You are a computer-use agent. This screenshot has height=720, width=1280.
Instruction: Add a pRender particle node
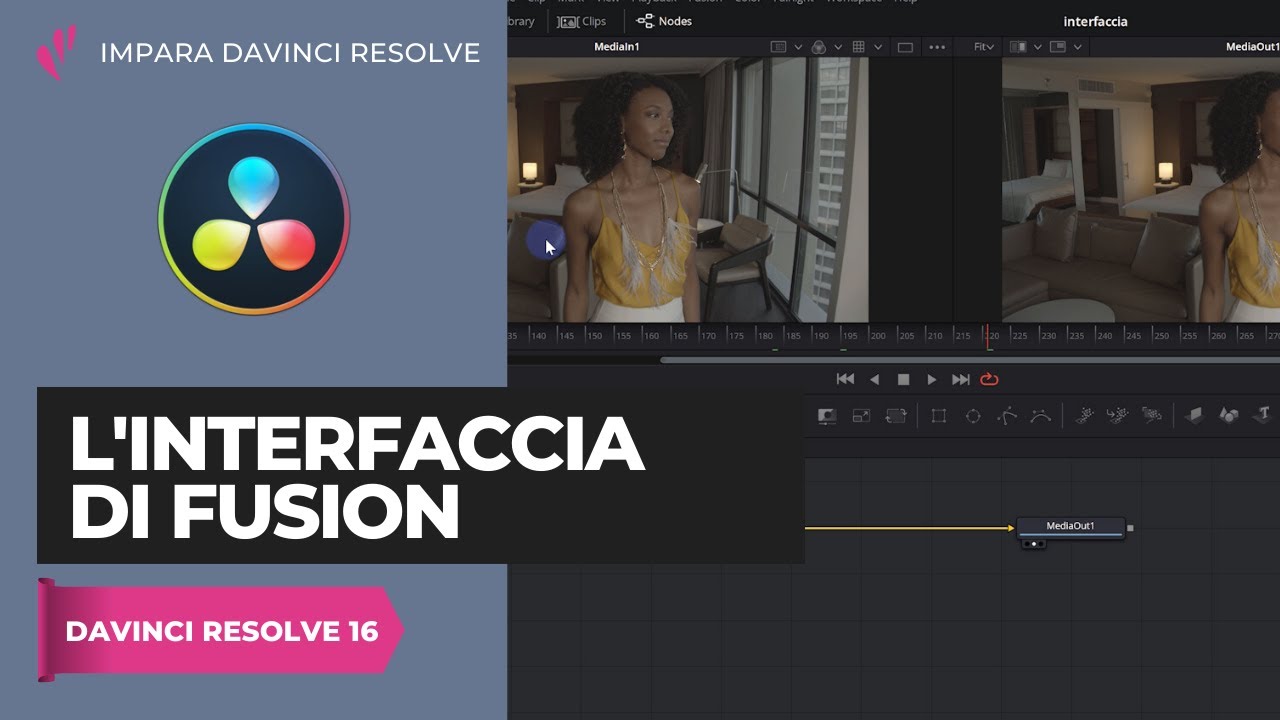tap(1152, 415)
